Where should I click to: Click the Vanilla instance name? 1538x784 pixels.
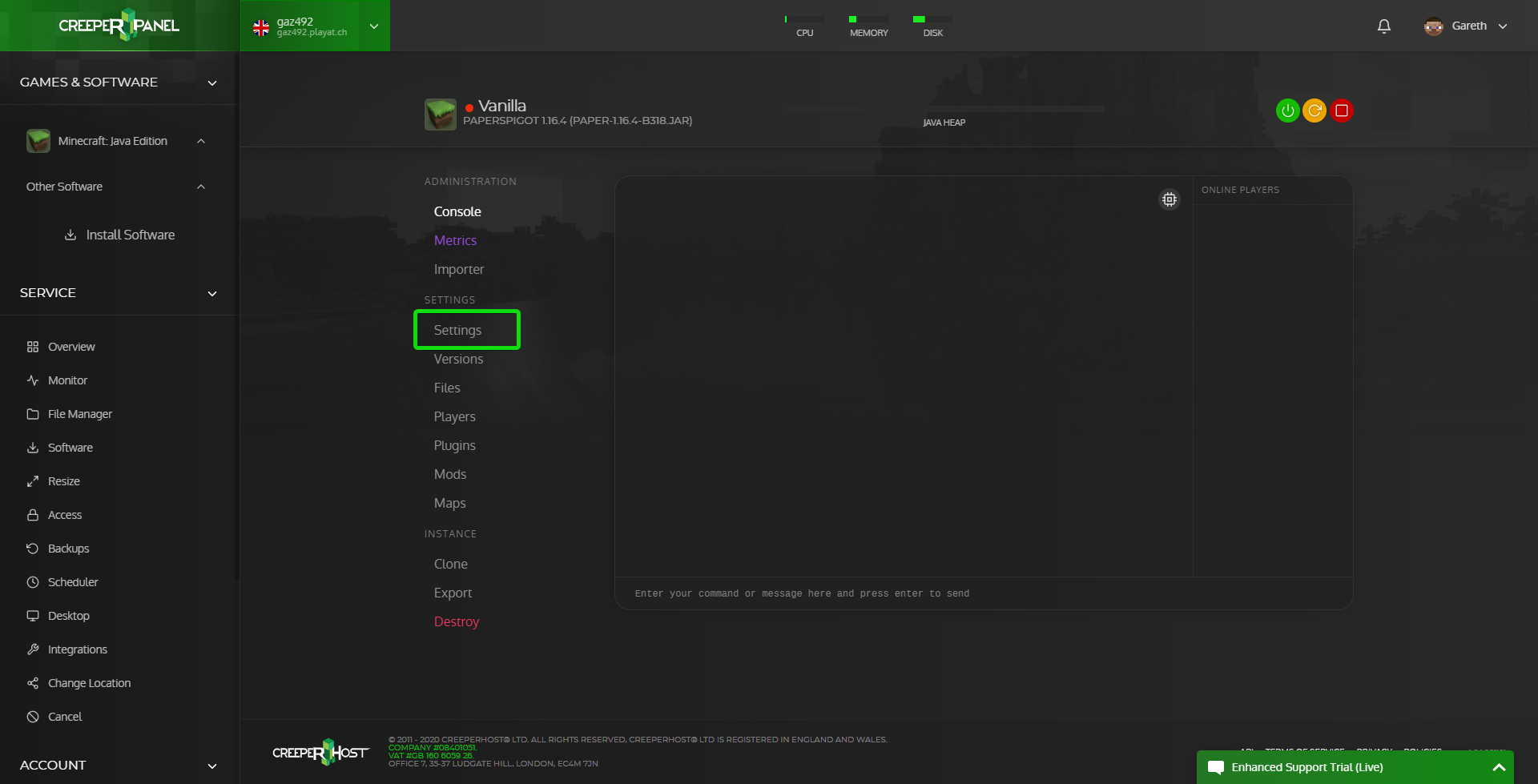(502, 106)
